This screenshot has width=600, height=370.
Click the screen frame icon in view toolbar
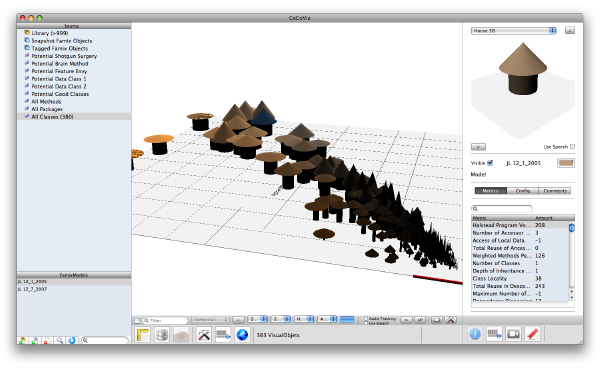437,320
